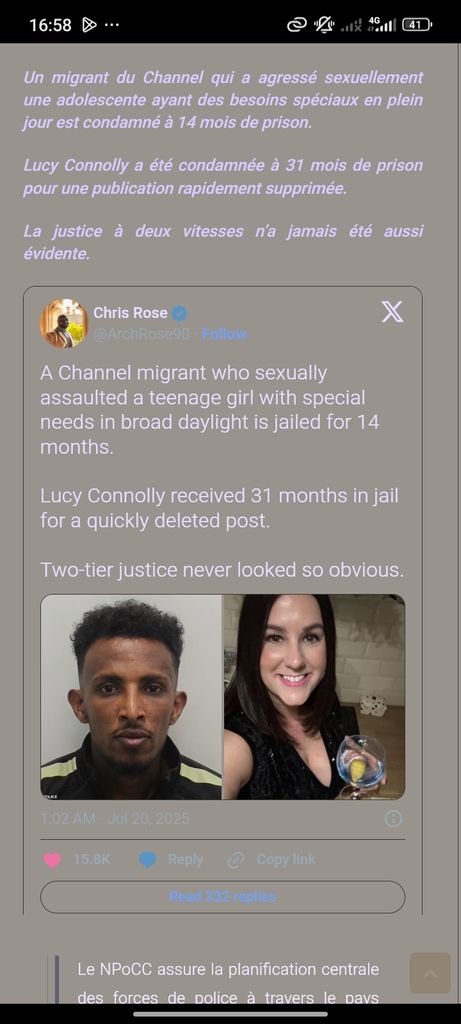Image resolution: width=461 pixels, height=1024 pixels.
Task: Open the man's mugshot photo
Action: pos(131,697)
